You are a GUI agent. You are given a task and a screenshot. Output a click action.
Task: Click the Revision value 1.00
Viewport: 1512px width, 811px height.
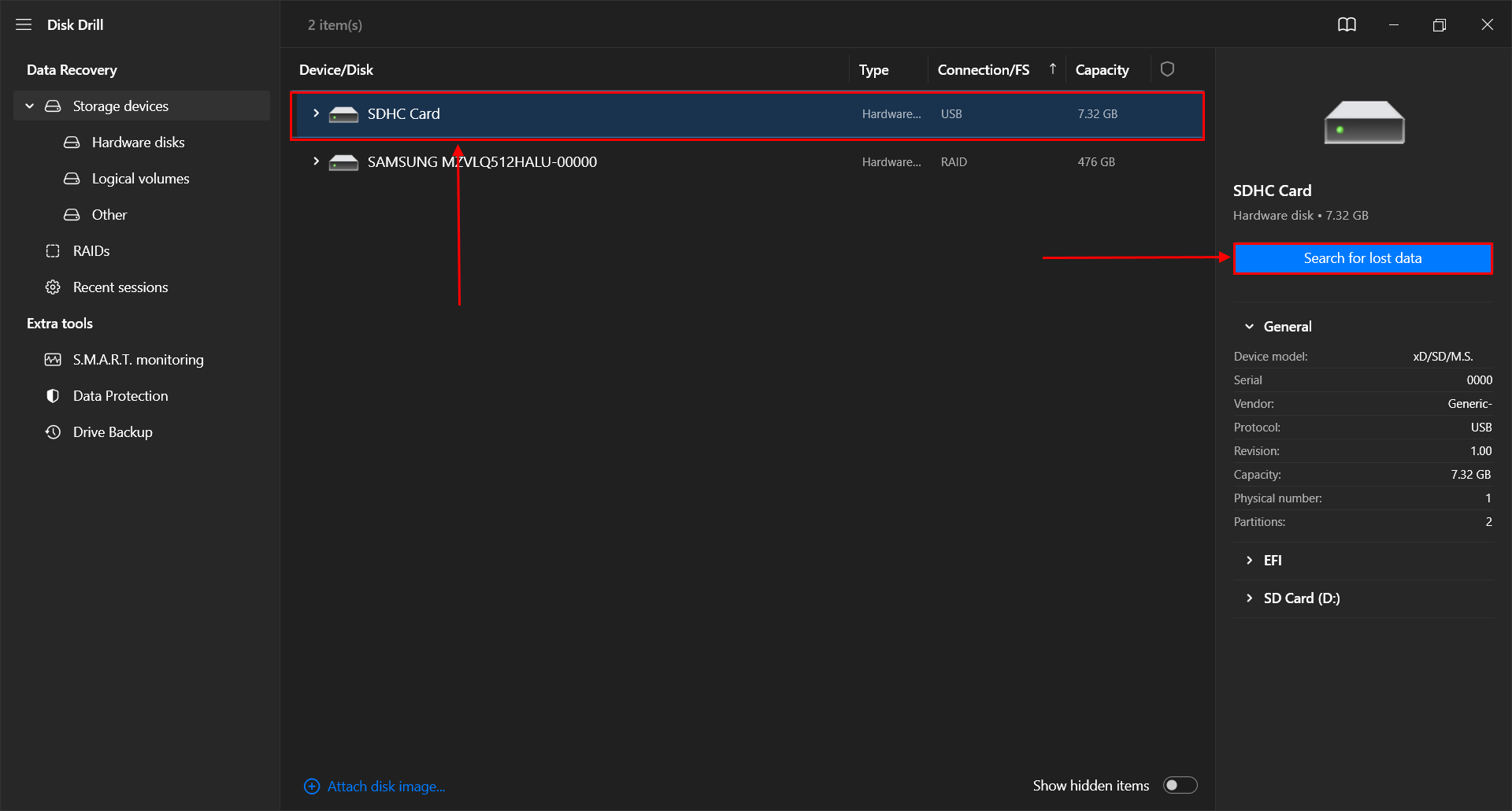(1480, 450)
